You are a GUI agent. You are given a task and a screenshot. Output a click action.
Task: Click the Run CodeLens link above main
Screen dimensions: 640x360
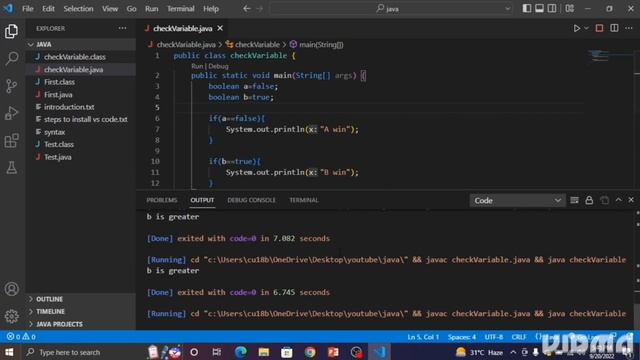point(197,66)
